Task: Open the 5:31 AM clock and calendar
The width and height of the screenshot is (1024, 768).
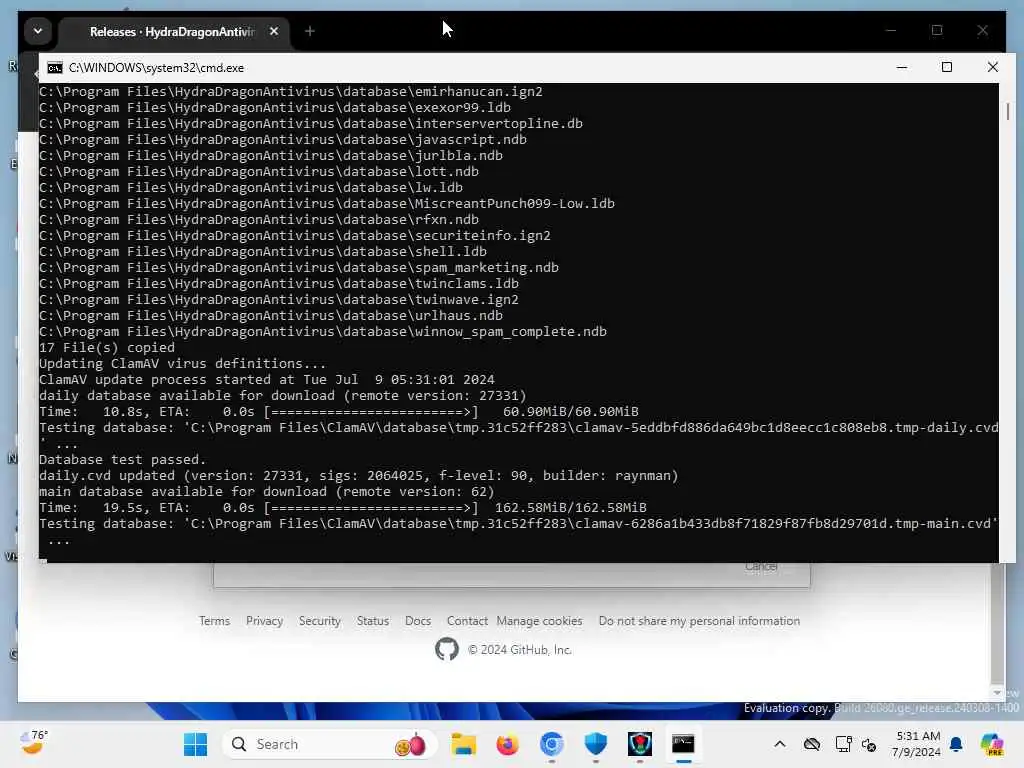Action: [916, 744]
